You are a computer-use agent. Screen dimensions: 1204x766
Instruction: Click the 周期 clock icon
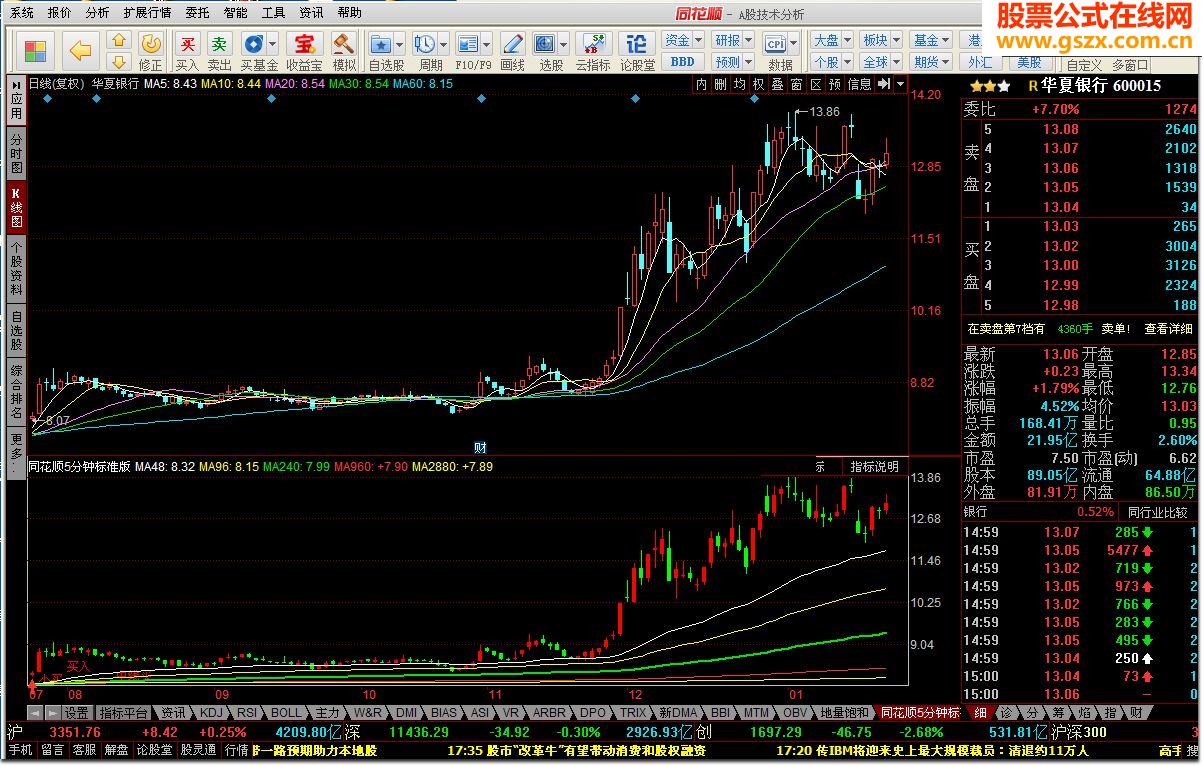coord(424,44)
